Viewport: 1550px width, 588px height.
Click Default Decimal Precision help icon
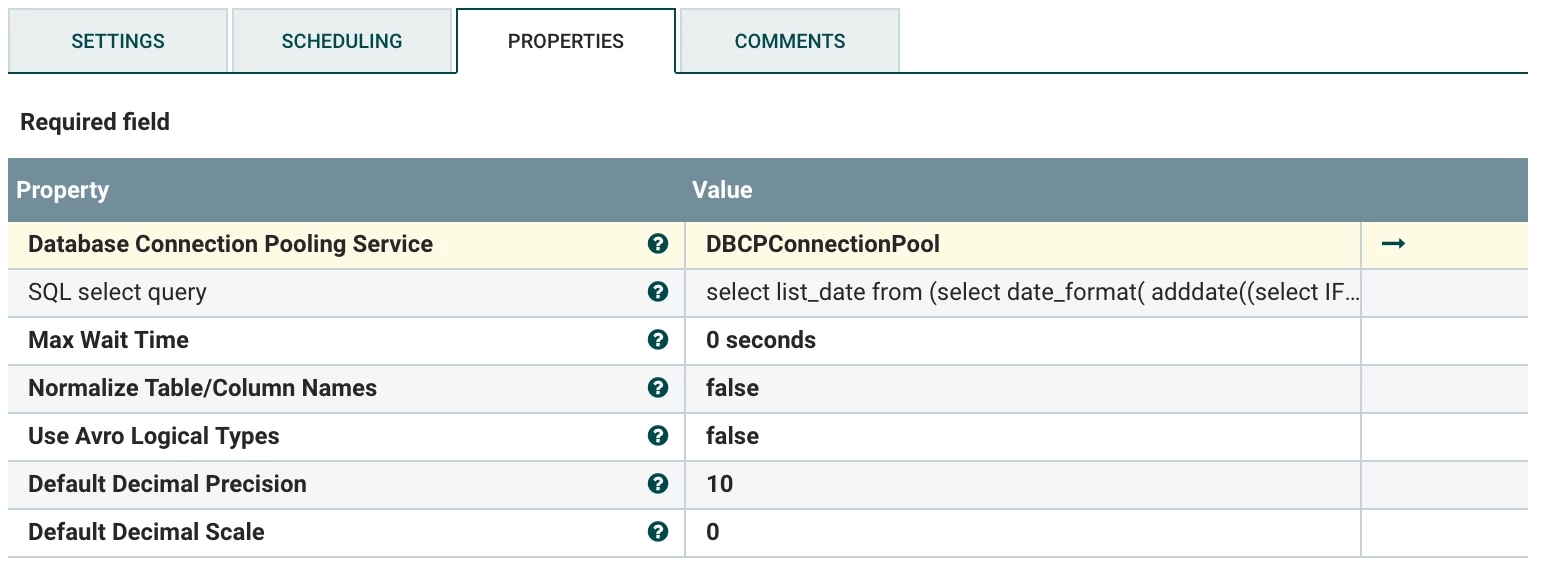[x=657, y=484]
